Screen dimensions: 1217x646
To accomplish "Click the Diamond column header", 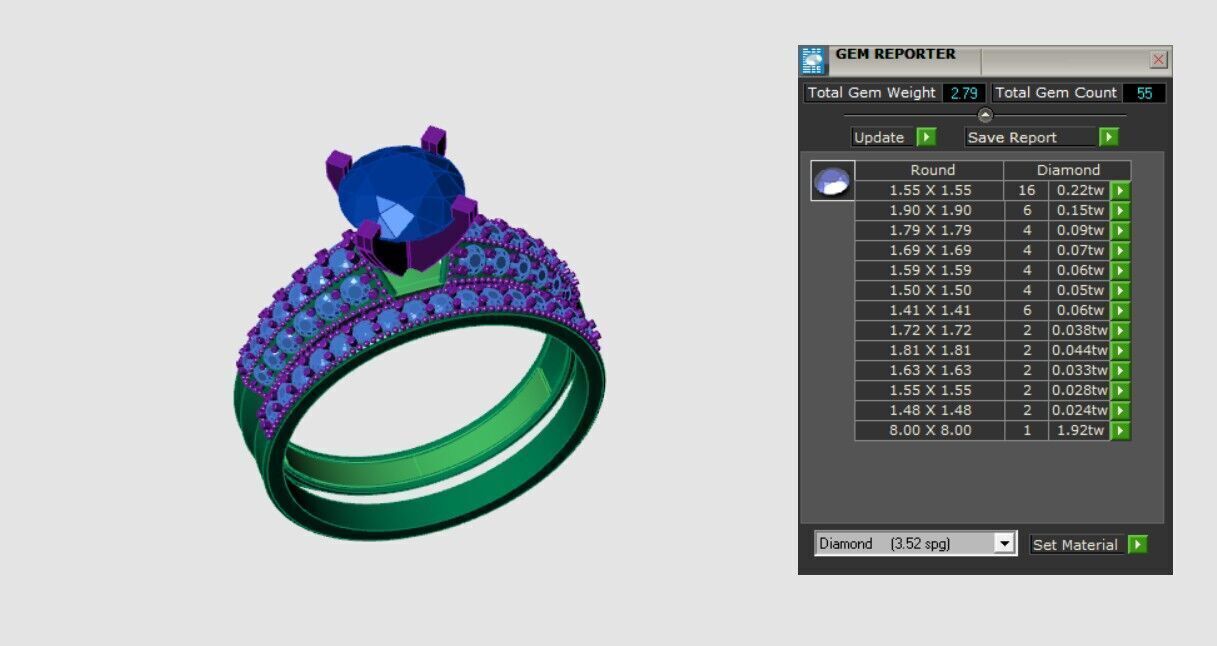I will coord(1067,170).
